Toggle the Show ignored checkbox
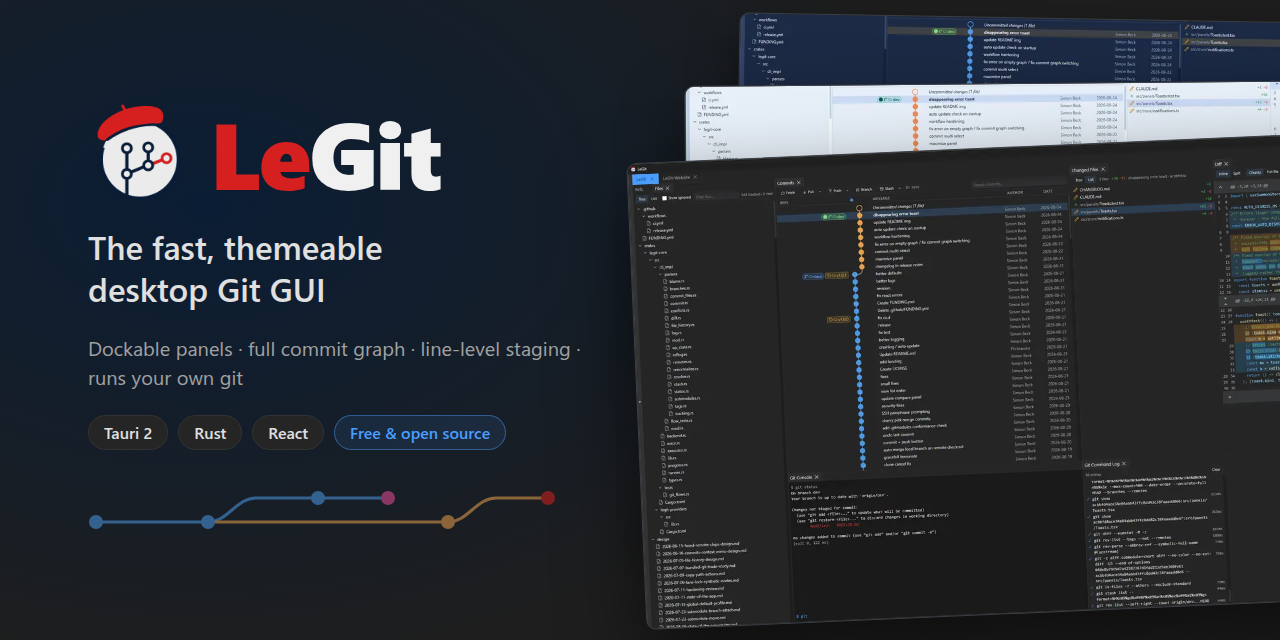 pos(664,198)
